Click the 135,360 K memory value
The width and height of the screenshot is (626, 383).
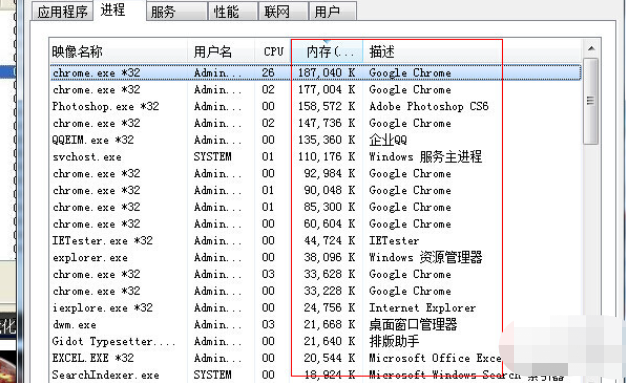[327, 140]
